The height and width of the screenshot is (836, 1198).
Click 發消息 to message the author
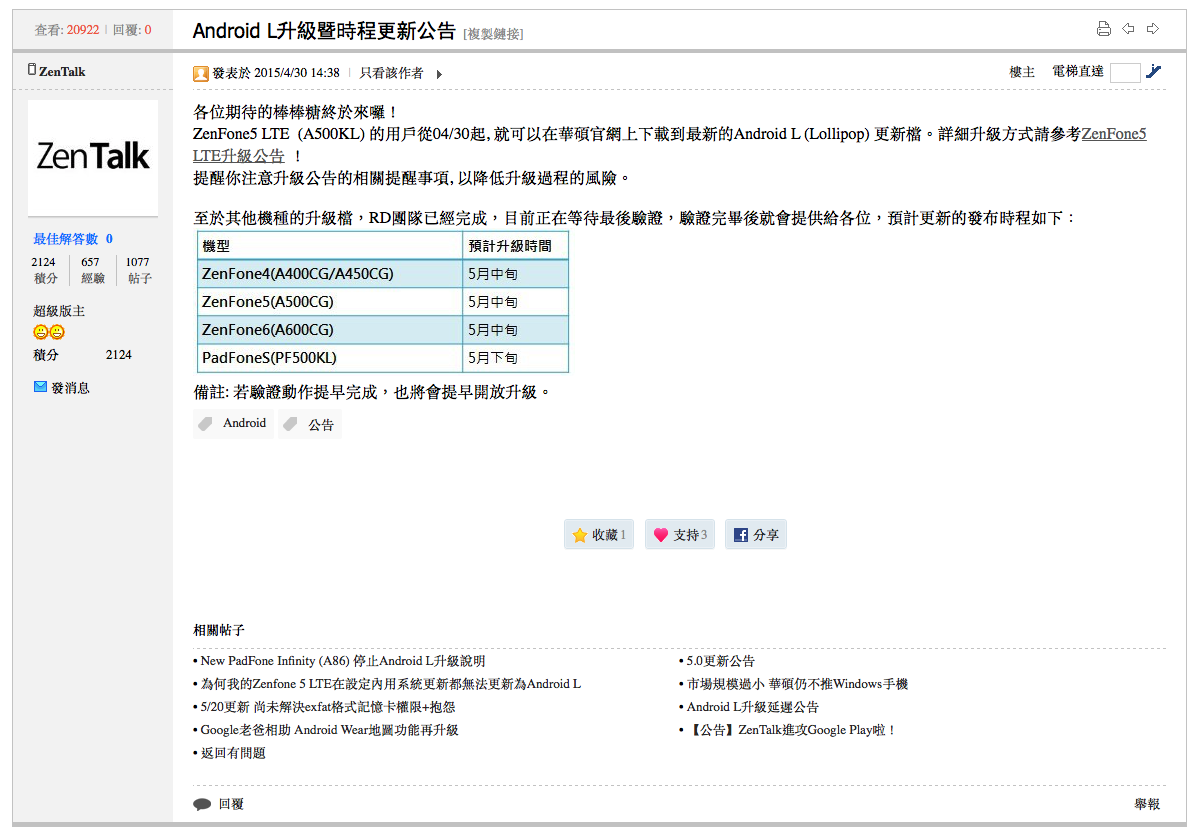(x=70, y=388)
